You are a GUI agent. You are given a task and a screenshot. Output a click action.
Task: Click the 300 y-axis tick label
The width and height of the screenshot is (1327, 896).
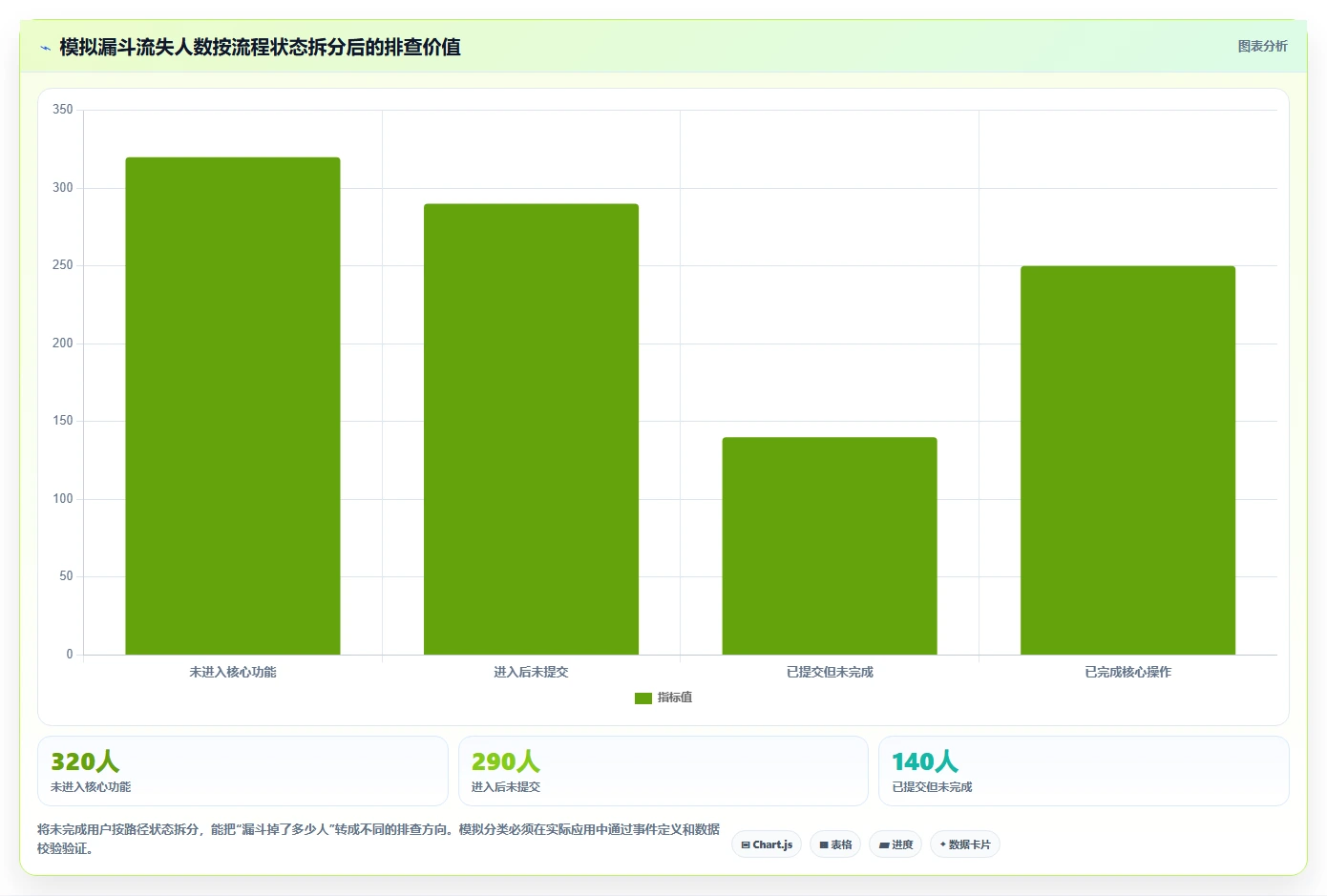(63, 188)
